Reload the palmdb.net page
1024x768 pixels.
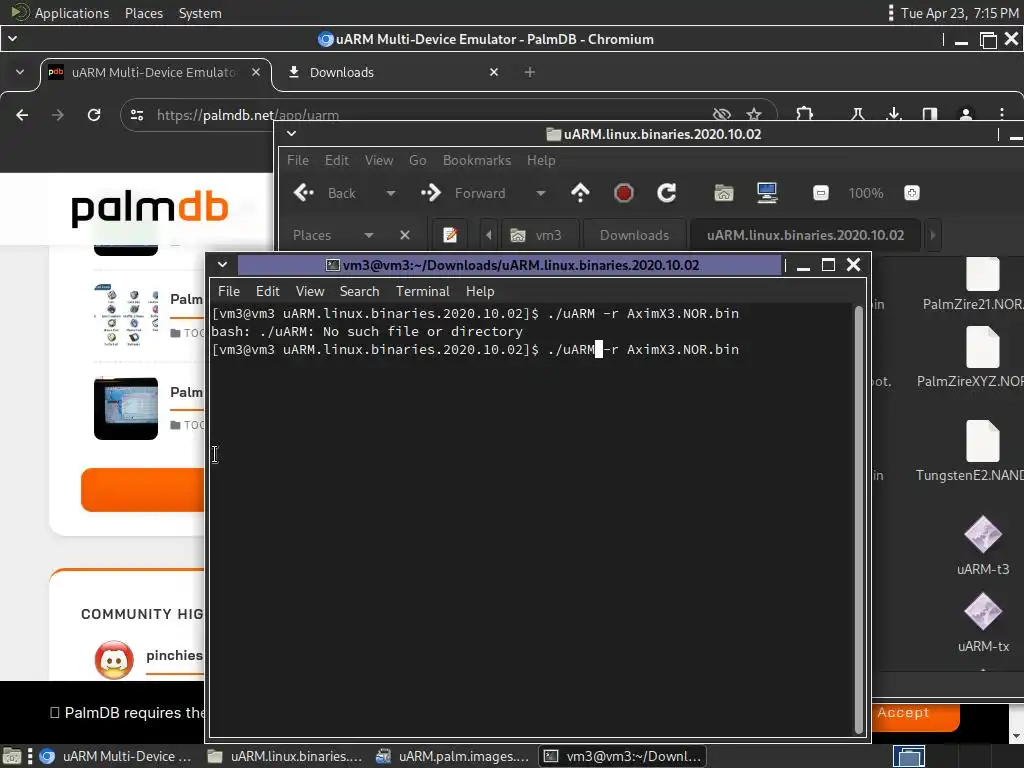pyautogui.click(x=94, y=115)
